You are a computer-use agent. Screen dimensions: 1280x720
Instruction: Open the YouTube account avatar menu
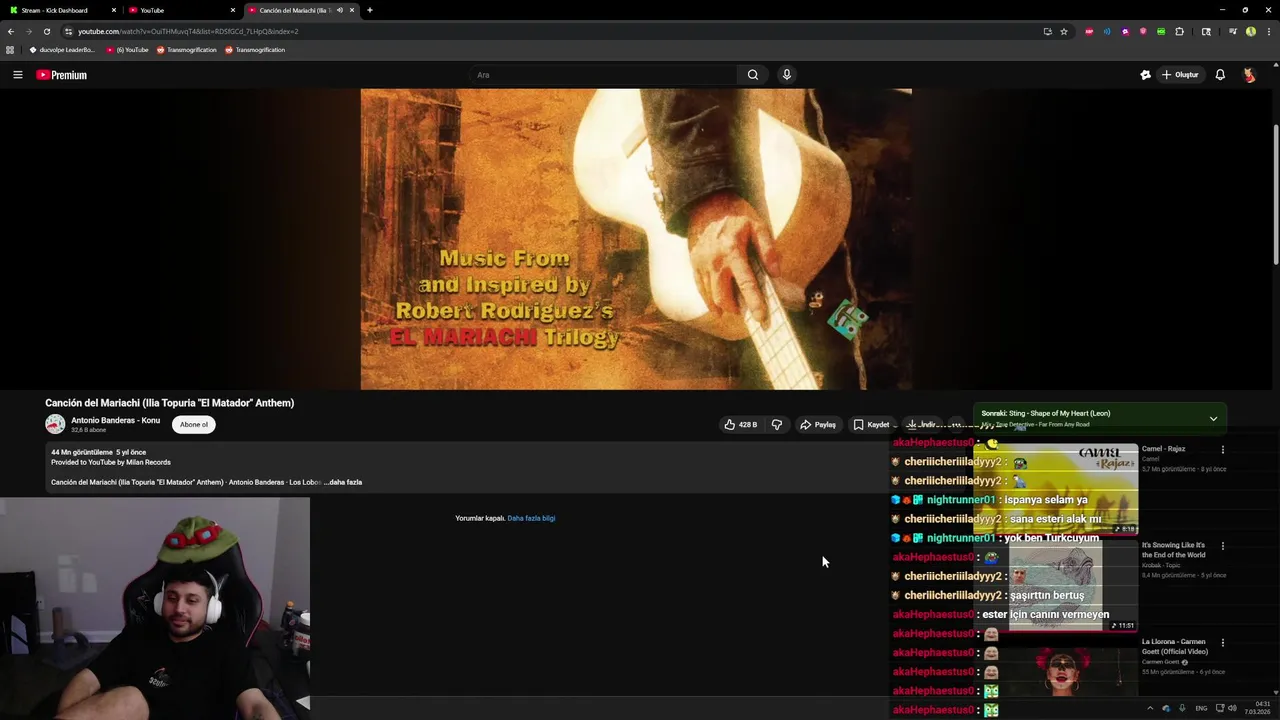coord(1249,75)
